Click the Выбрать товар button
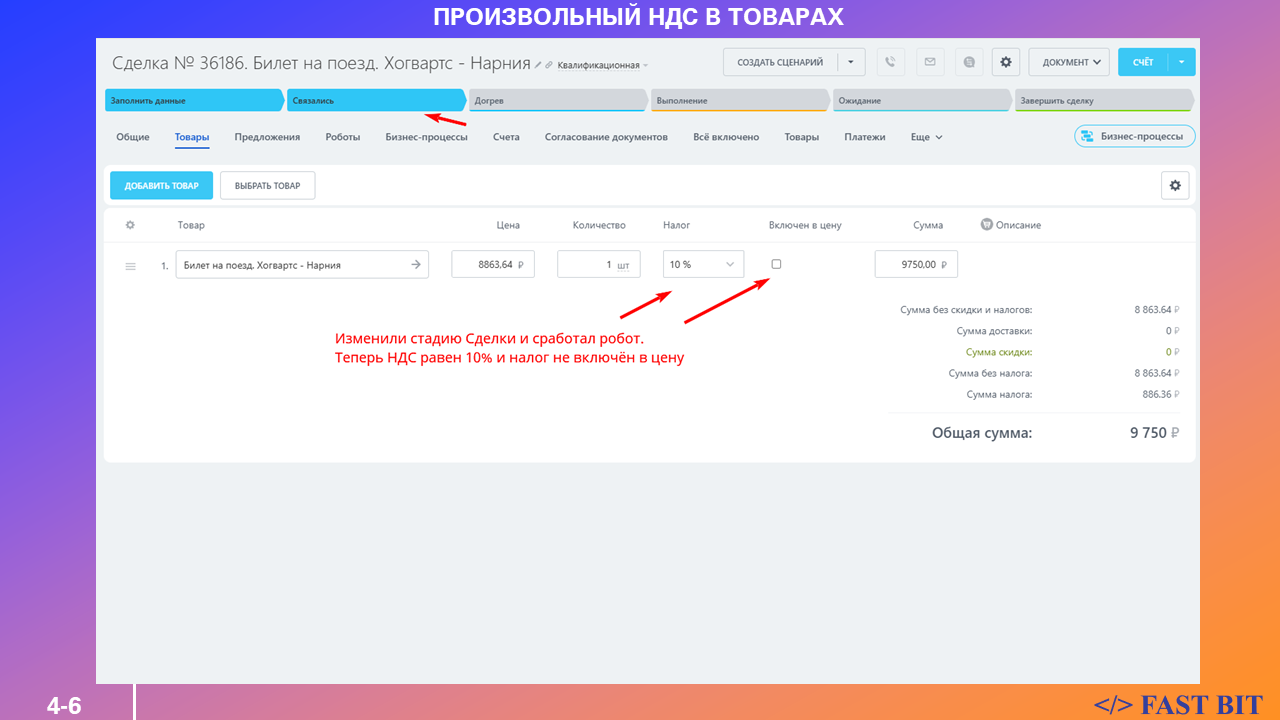Image resolution: width=1280 pixels, height=720 pixels. (x=267, y=186)
